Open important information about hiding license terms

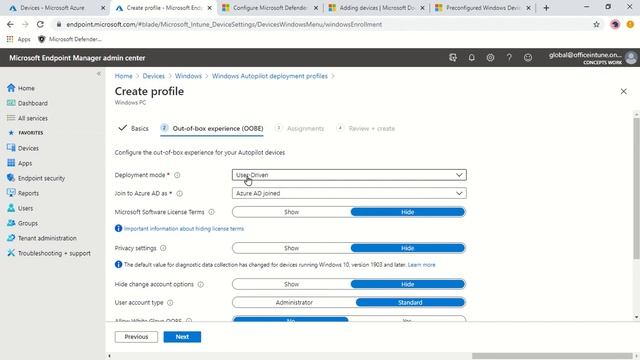click(184, 229)
